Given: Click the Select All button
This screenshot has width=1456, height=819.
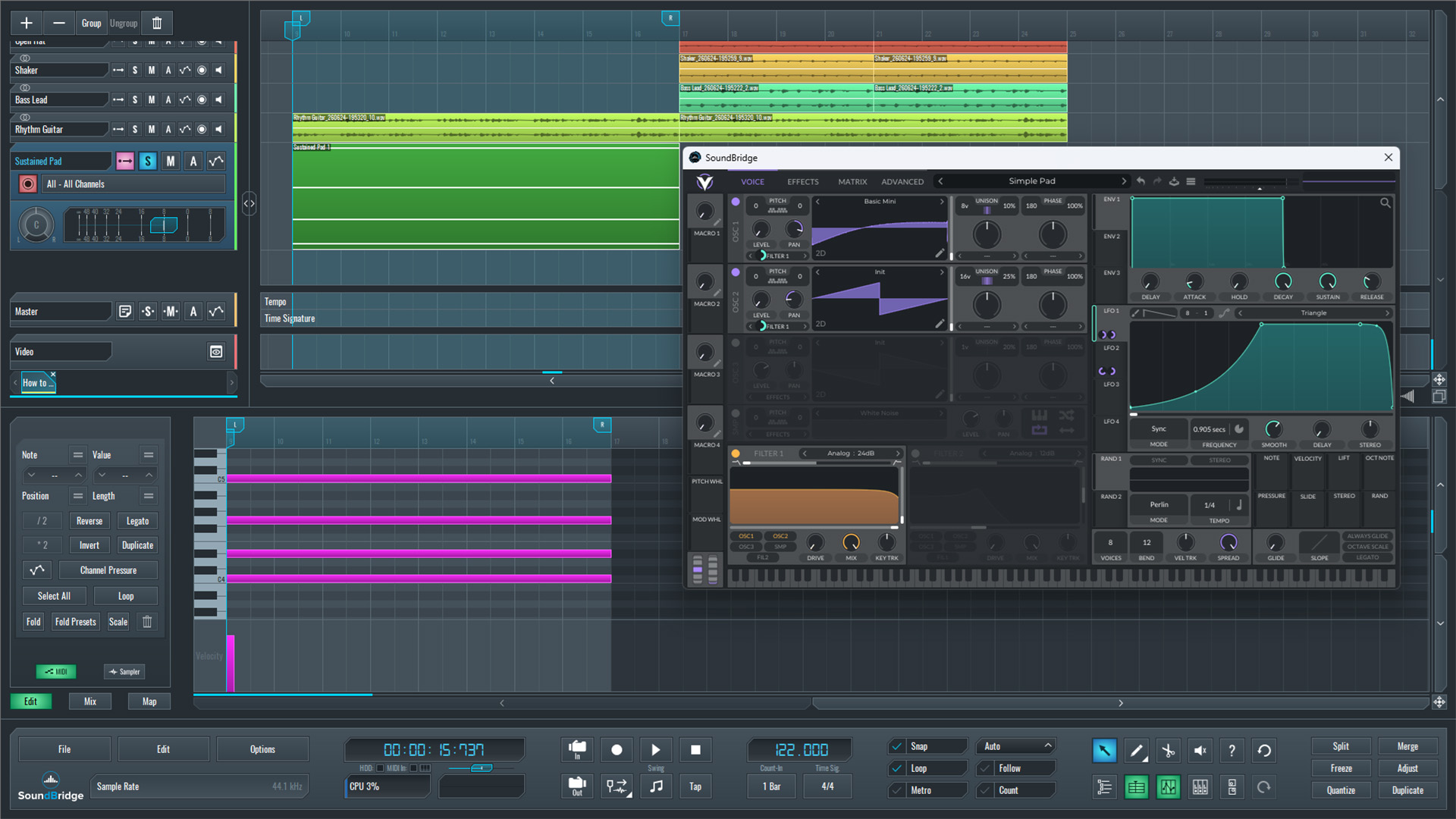Looking at the screenshot, I should point(54,596).
